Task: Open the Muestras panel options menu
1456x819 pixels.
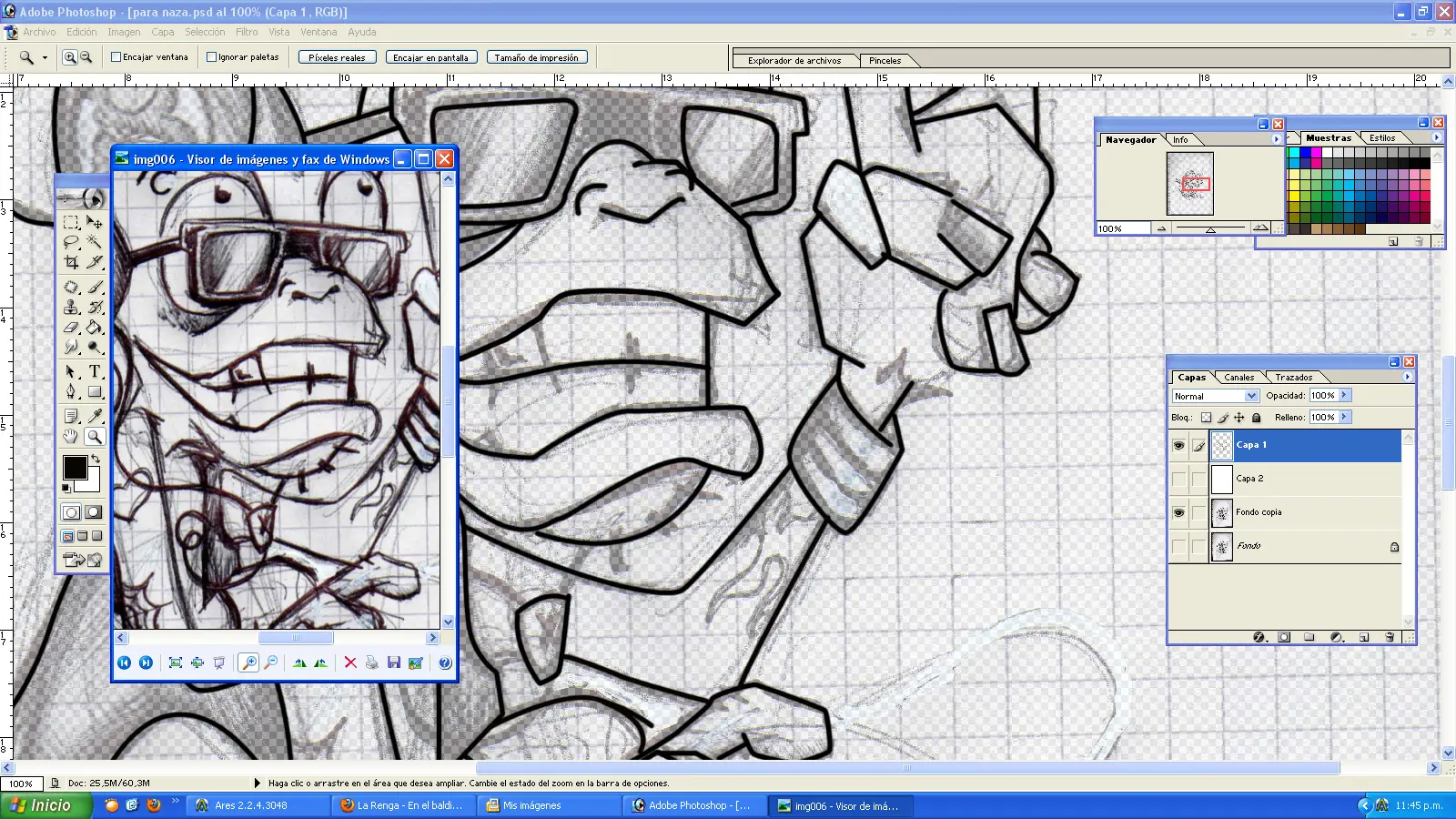Action: click(1437, 137)
